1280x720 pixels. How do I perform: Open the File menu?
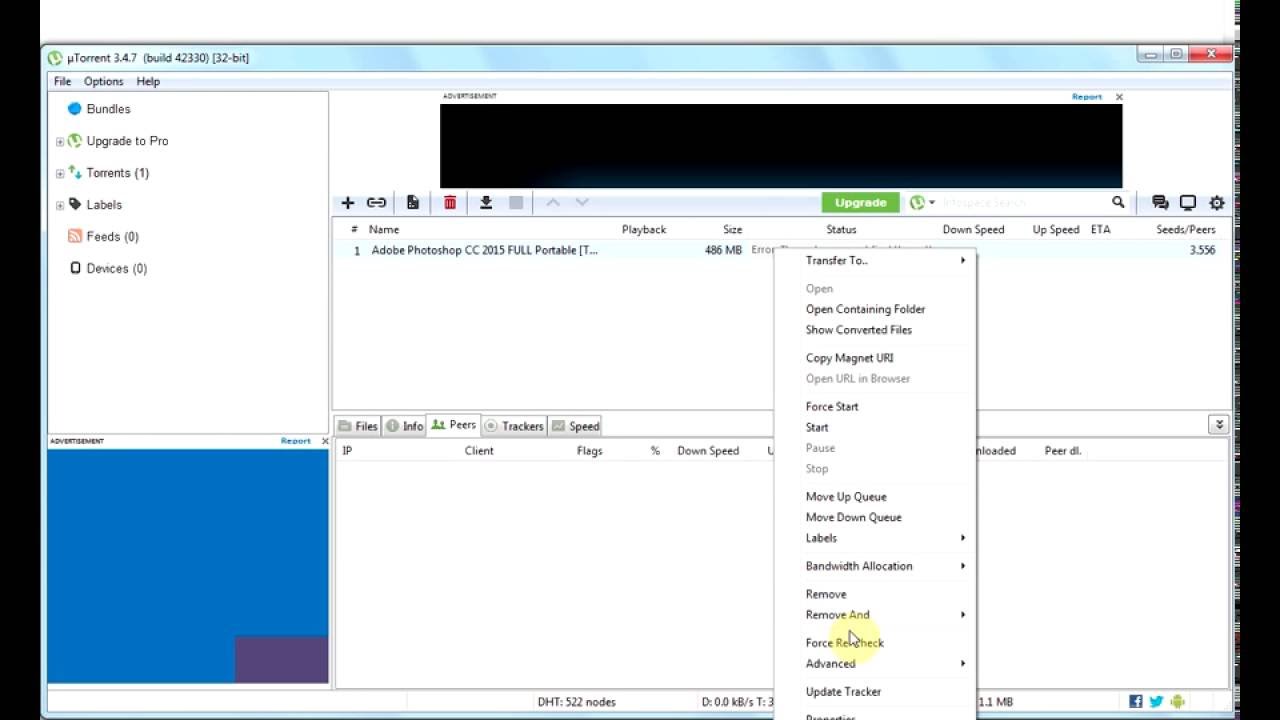pyautogui.click(x=62, y=81)
